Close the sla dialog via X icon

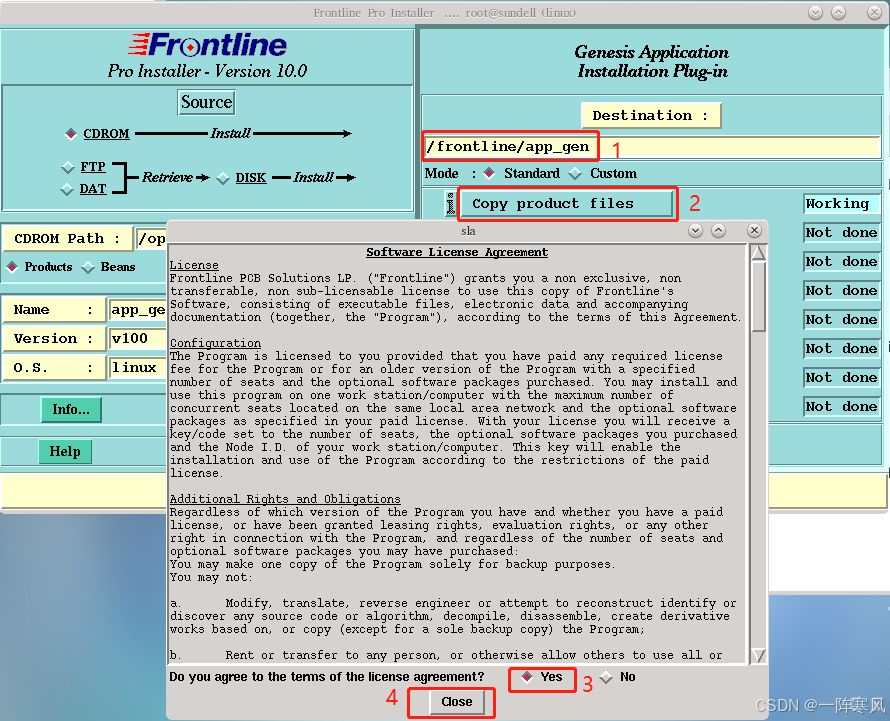click(754, 230)
